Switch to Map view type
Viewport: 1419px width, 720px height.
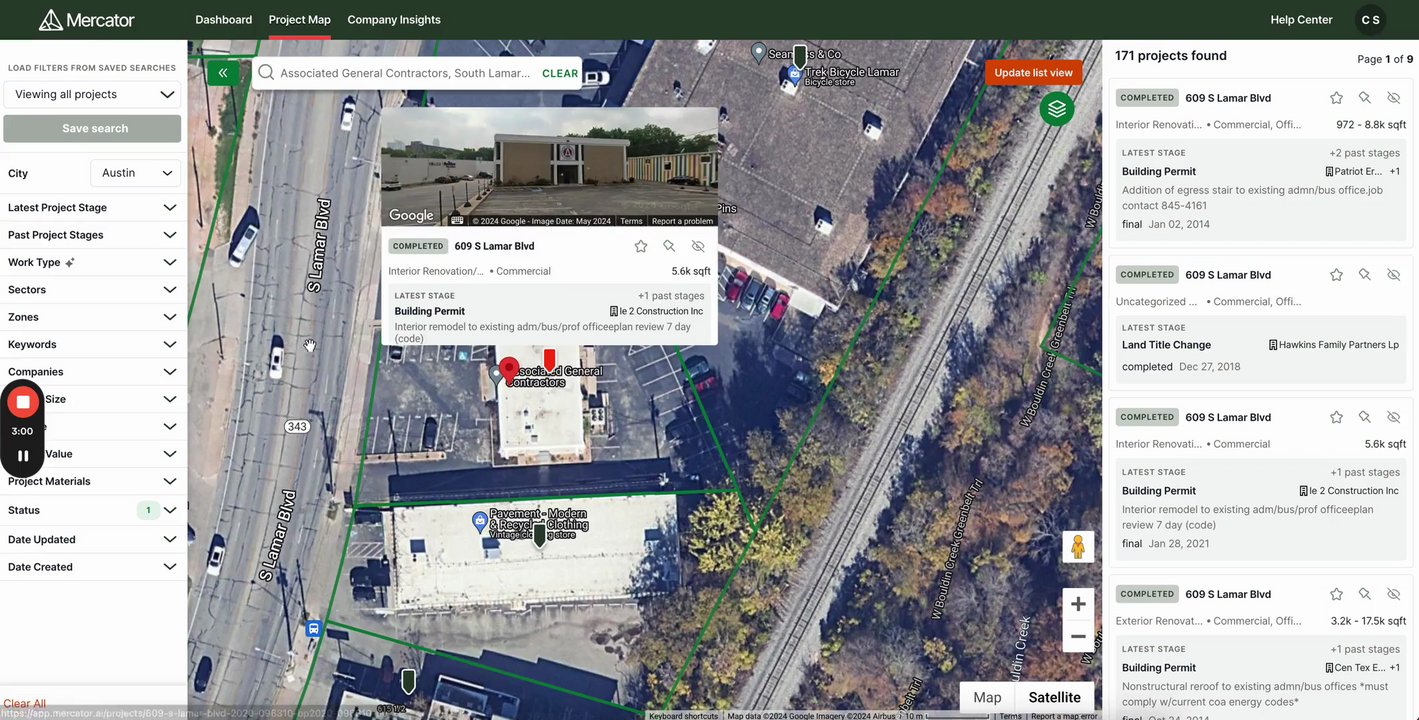tap(987, 697)
